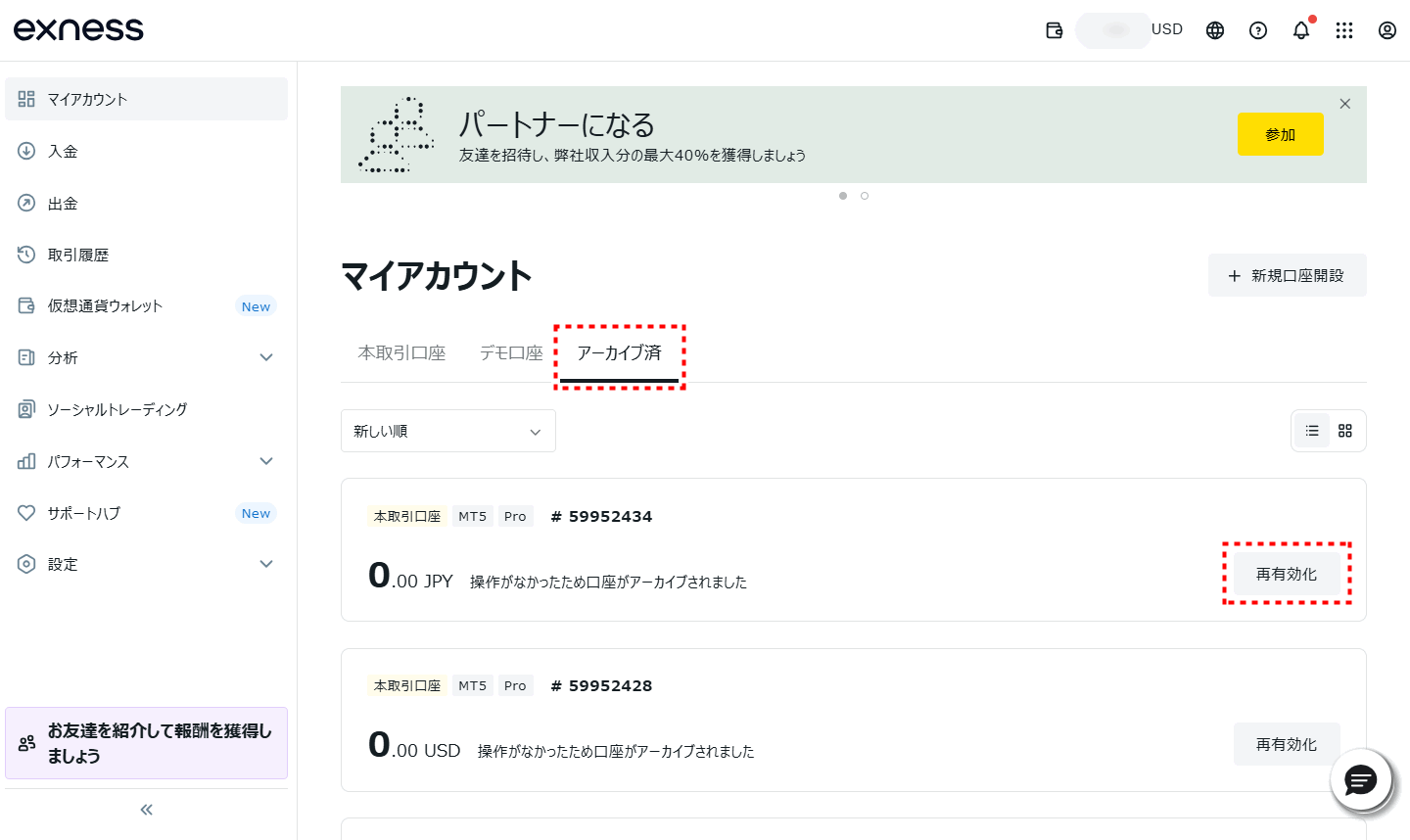Open 仮想通貨ウォレット from sidebar
1410x840 pixels.
147,305
